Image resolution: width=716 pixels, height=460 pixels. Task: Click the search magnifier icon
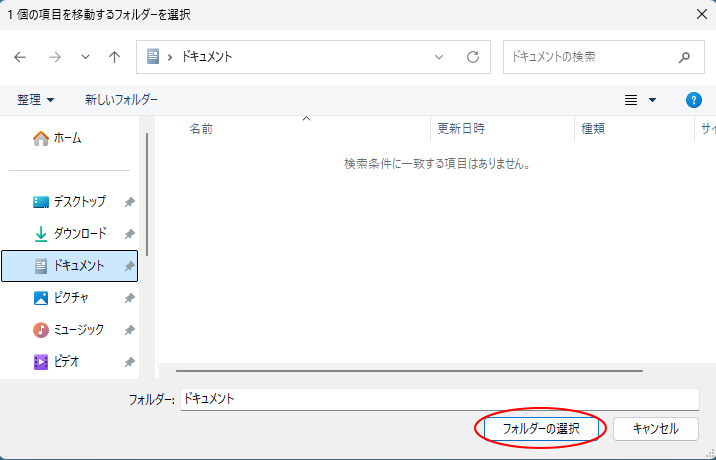coord(684,57)
